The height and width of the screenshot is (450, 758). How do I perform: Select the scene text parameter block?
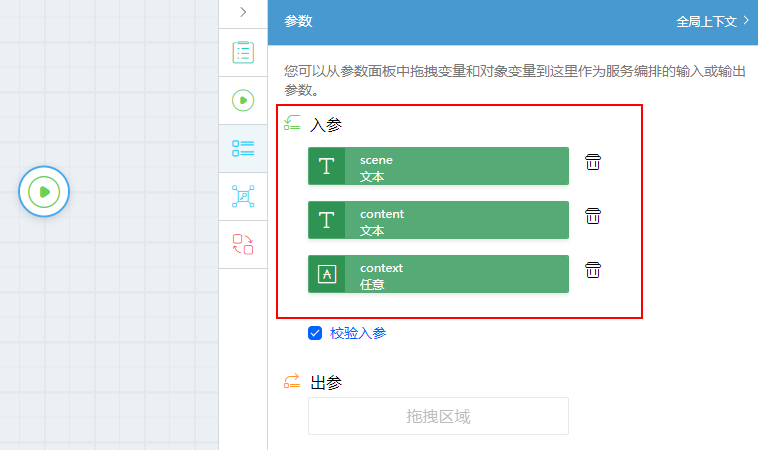tap(438, 166)
